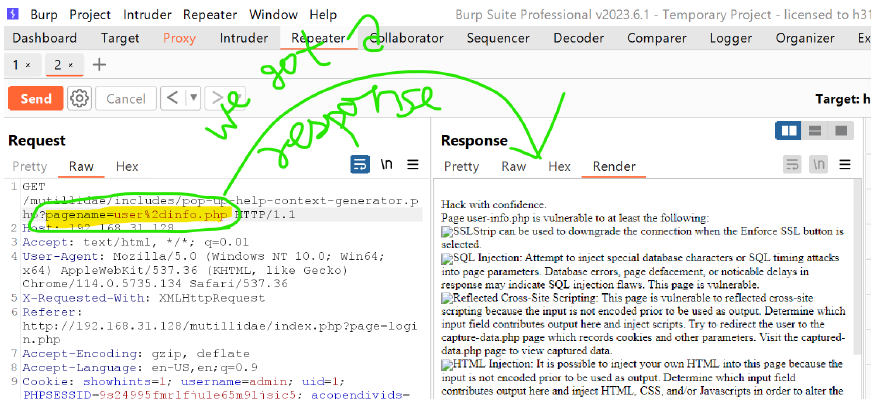Click the broken image icon before SQL Injection

pyautogui.click(x=446, y=258)
